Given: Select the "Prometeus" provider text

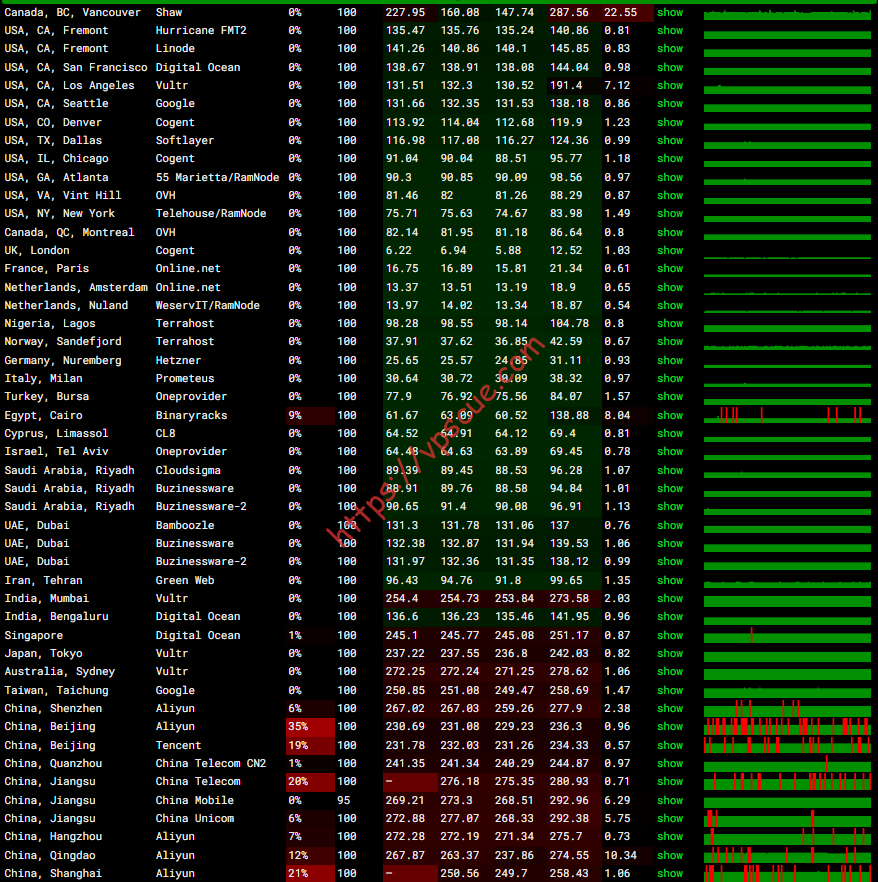Looking at the screenshot, I should coord(184,379).
